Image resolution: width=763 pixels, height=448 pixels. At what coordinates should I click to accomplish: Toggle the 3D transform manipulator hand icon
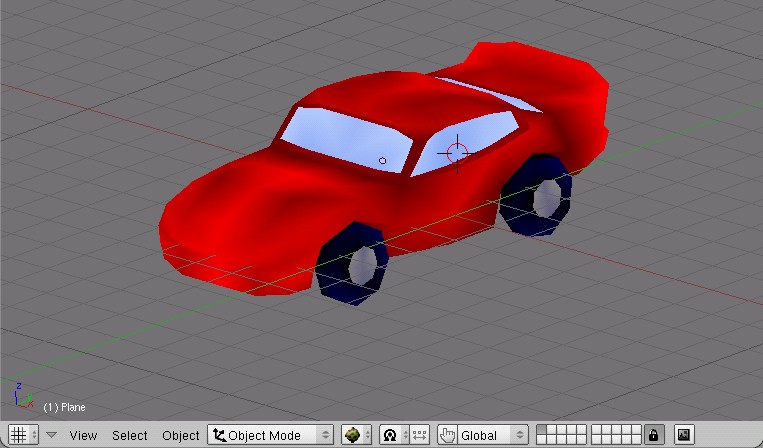point(447,435)
